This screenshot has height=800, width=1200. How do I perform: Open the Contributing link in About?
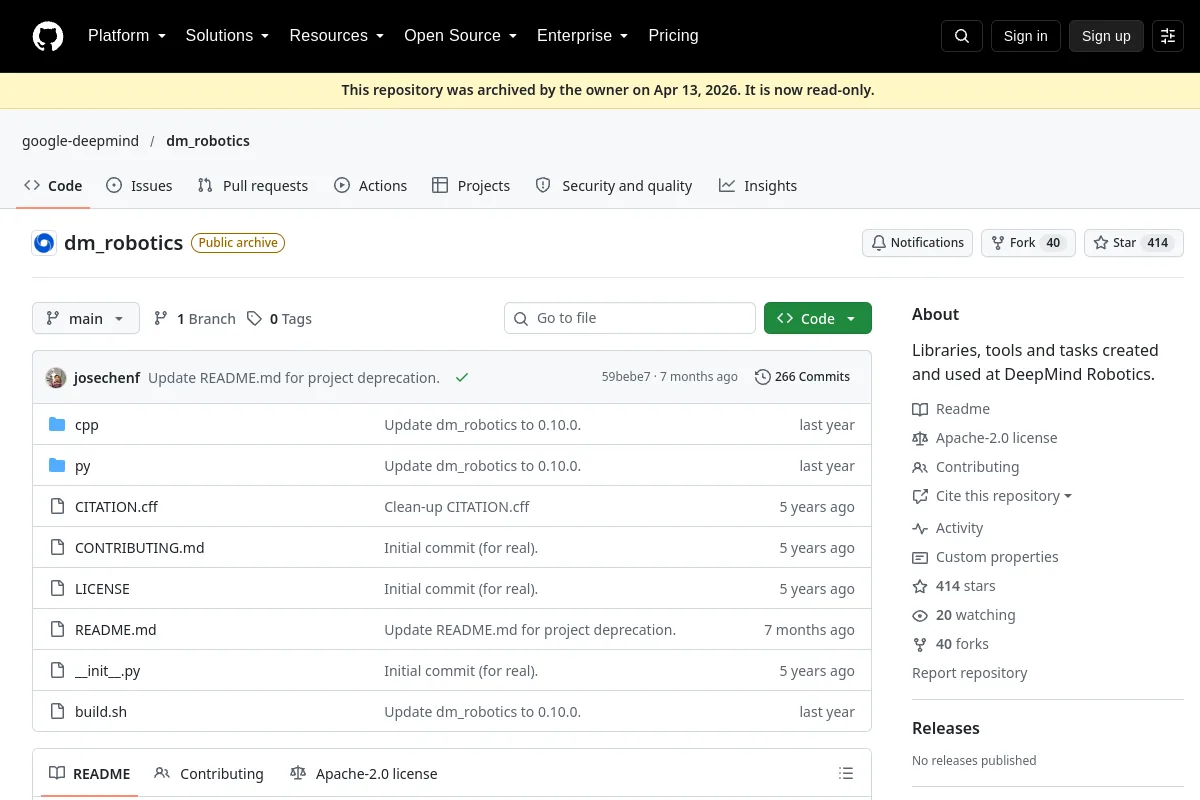coord(977,467)
